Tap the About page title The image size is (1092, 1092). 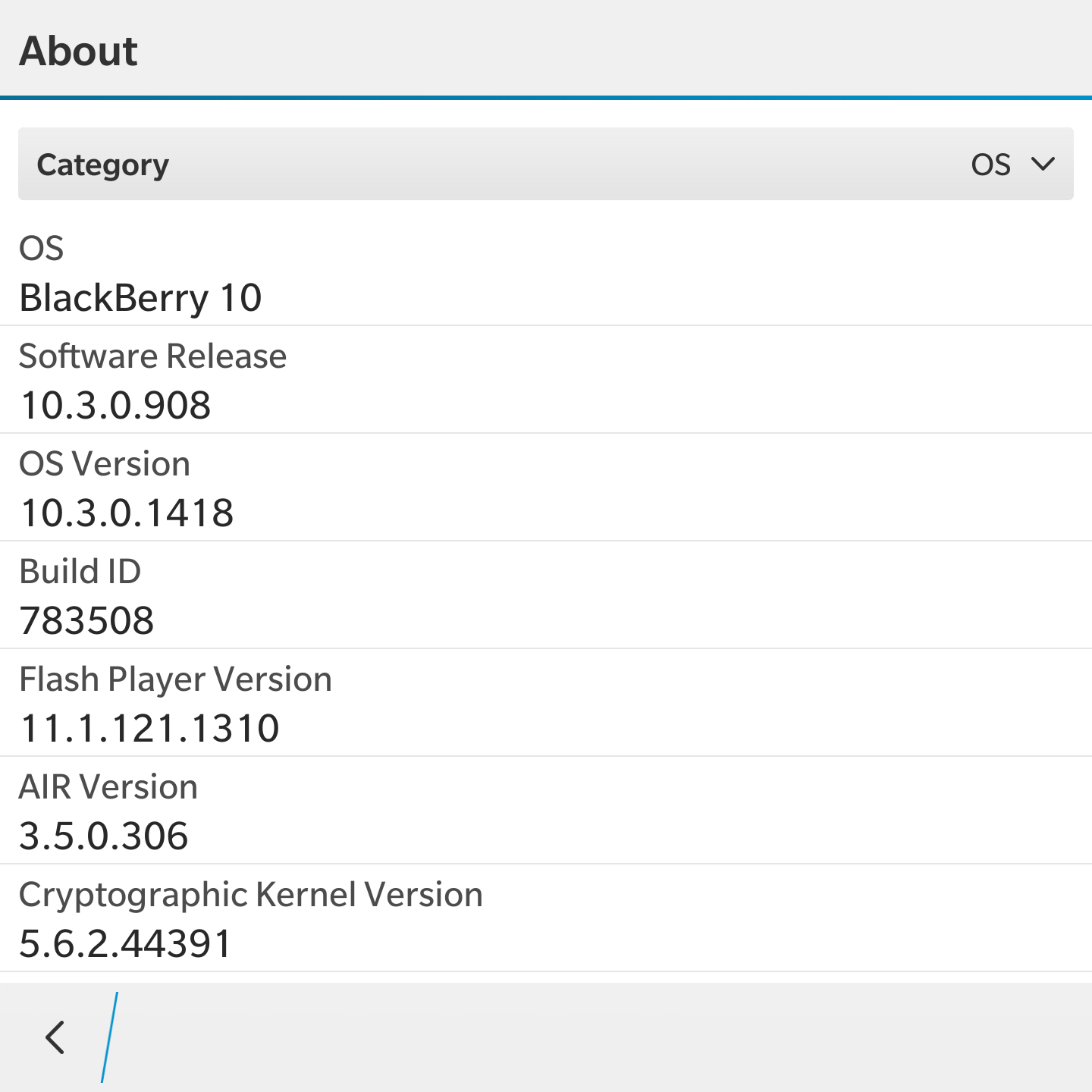click(78, 52)
